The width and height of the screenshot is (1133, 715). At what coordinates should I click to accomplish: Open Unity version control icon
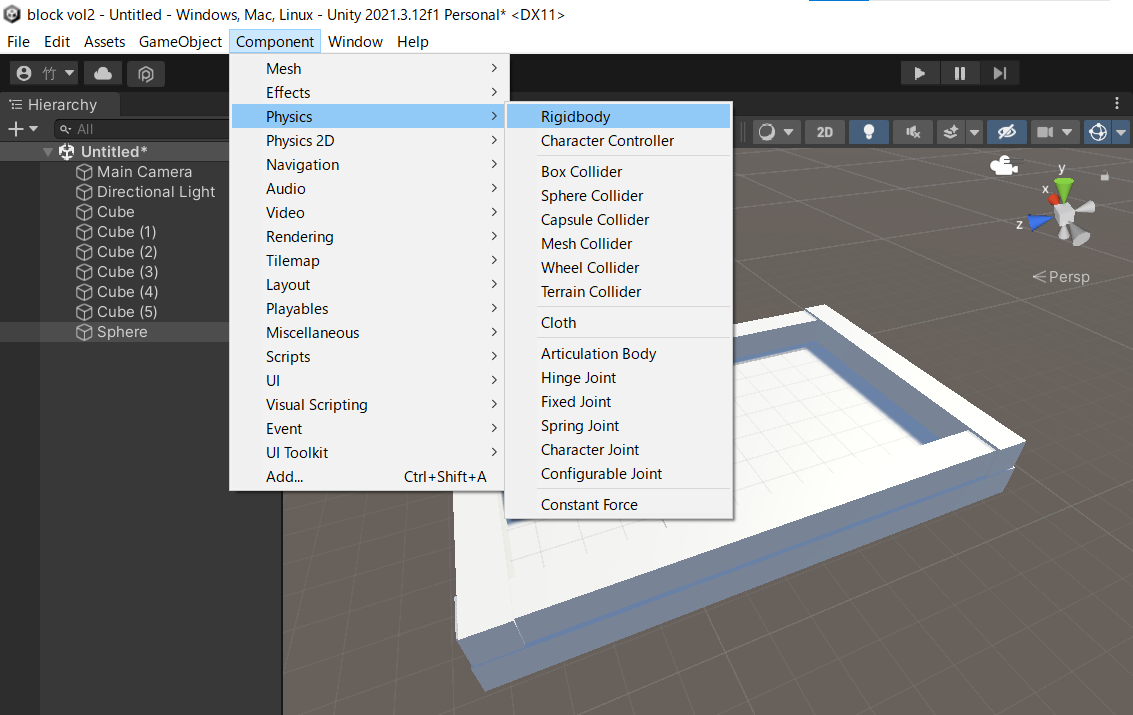146,74
